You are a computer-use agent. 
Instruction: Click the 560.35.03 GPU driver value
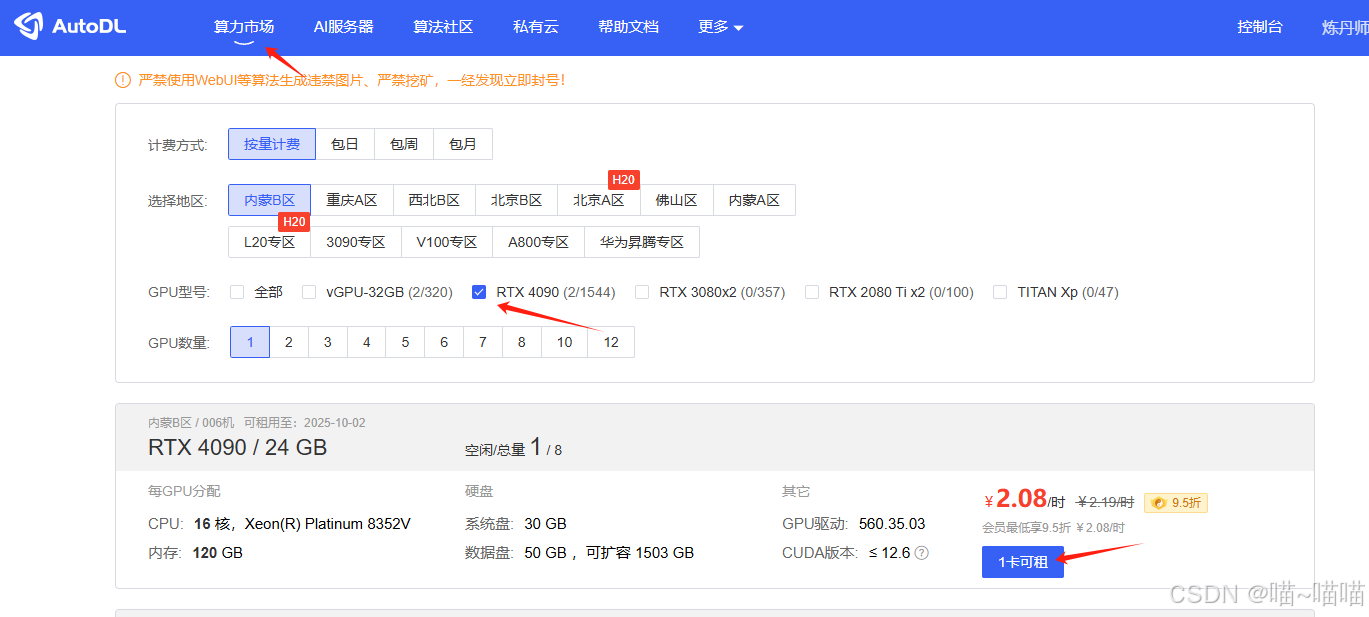[x=892, y=524]
